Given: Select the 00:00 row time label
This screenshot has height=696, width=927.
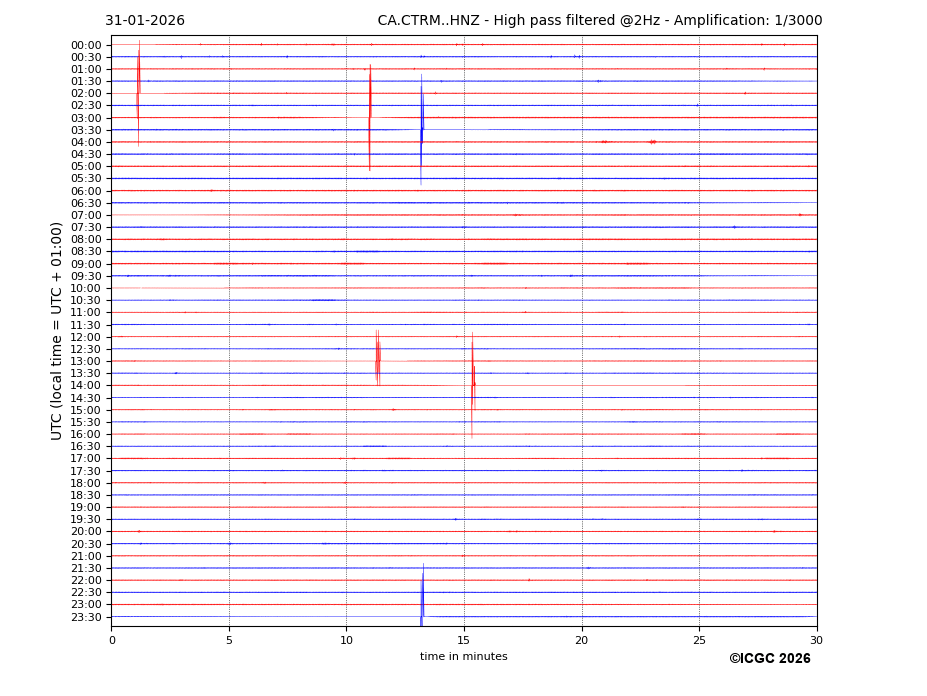Looking at the screenshot, I should point(86,45).
